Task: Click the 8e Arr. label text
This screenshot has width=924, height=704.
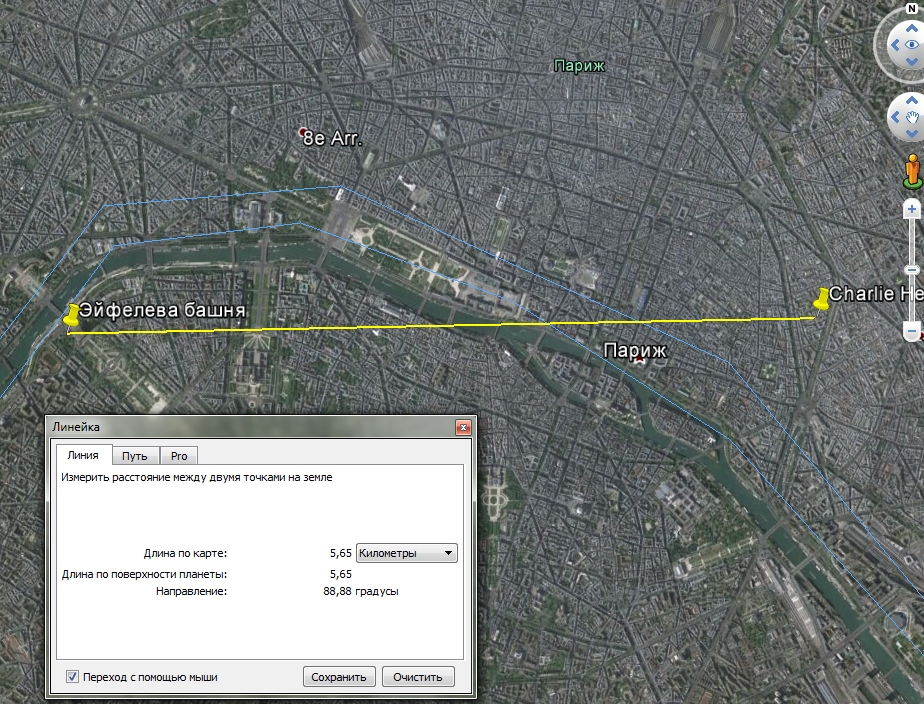Action: (332, 138)
